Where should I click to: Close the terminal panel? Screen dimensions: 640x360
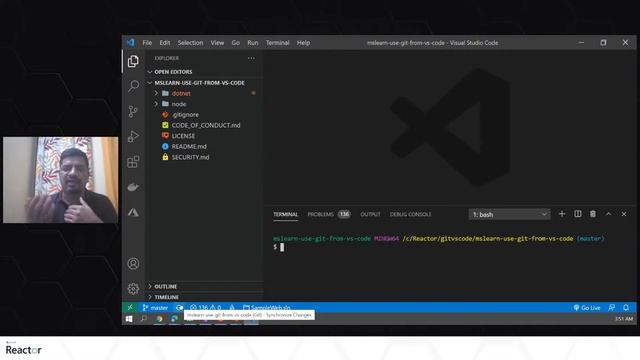[x=624, y=214]
